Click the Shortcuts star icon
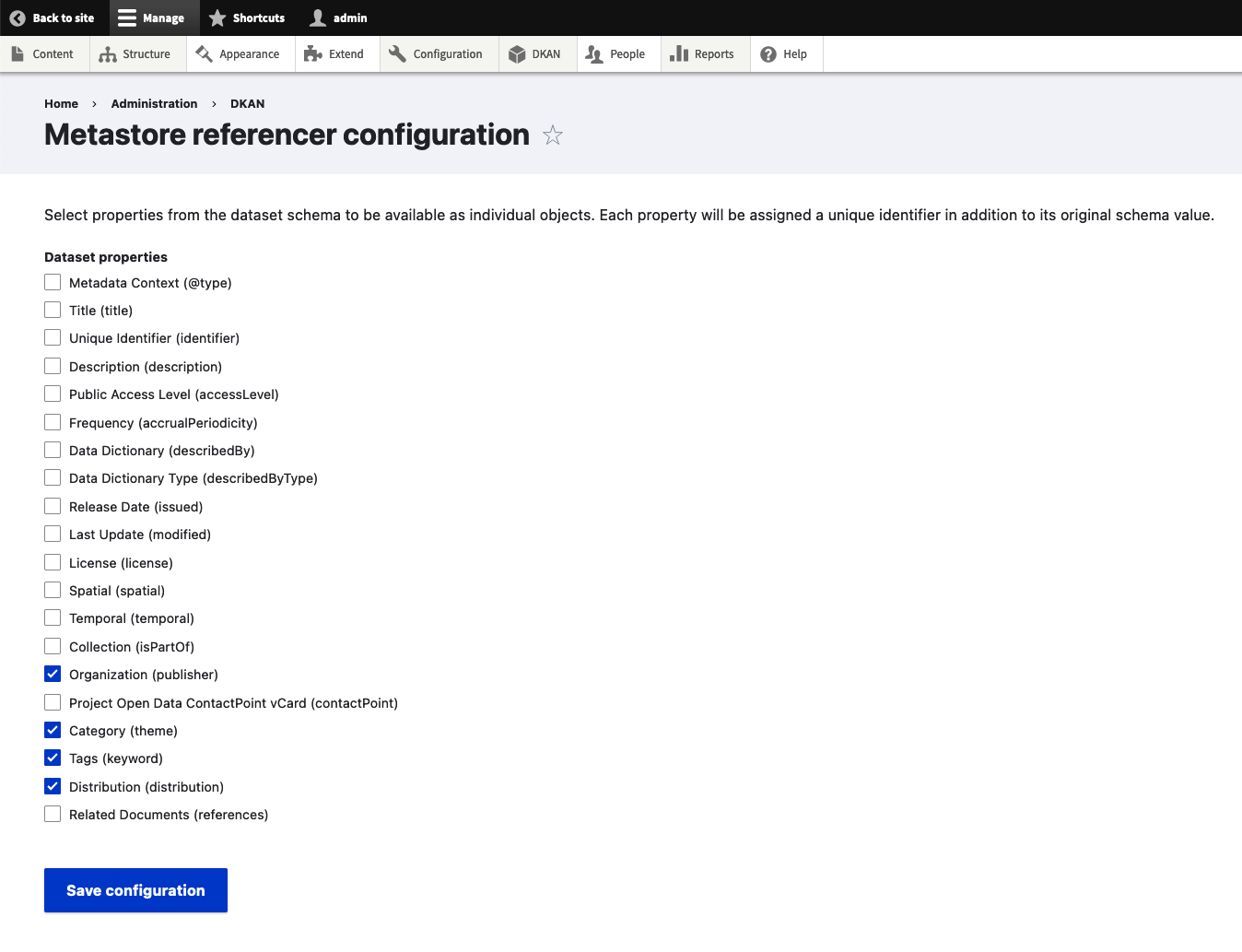The height and width of the screenshot is (952, 1242). [x=217, y=18]
